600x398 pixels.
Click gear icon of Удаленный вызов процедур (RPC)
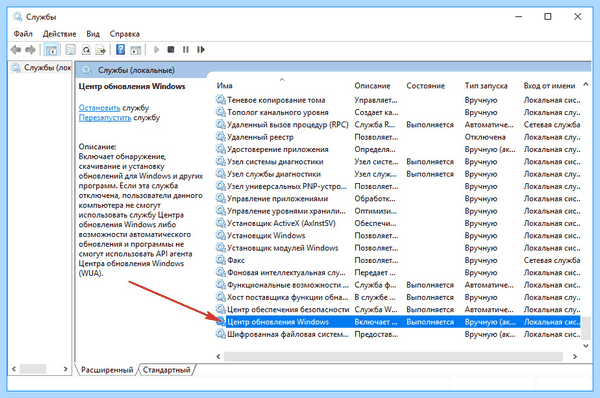220,124
